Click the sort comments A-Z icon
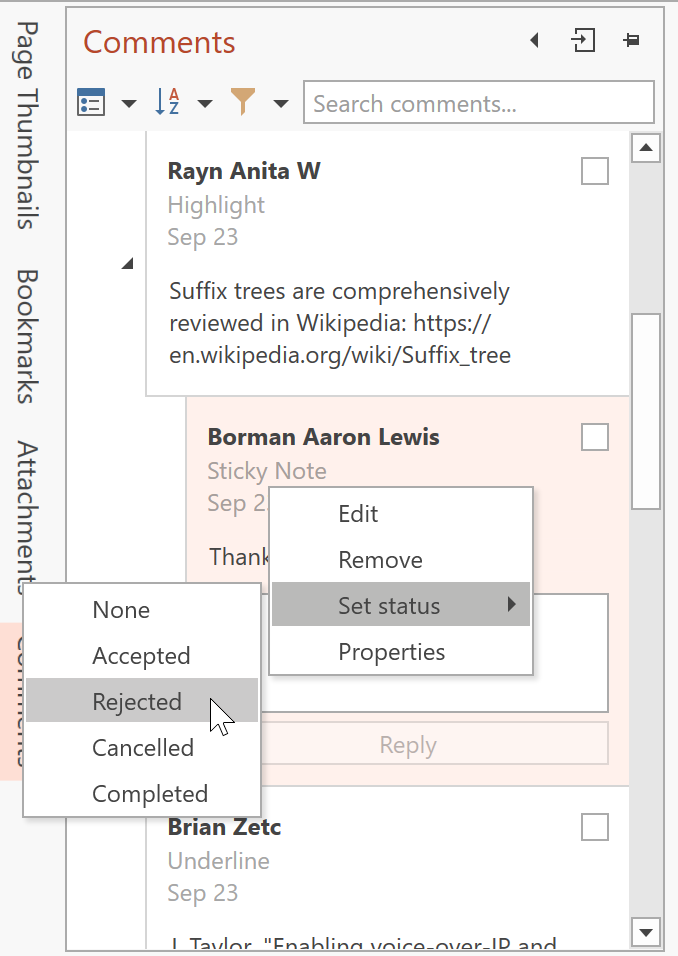Image resolution: width=678 pixels, height=956 pixels. pos(167,103)
